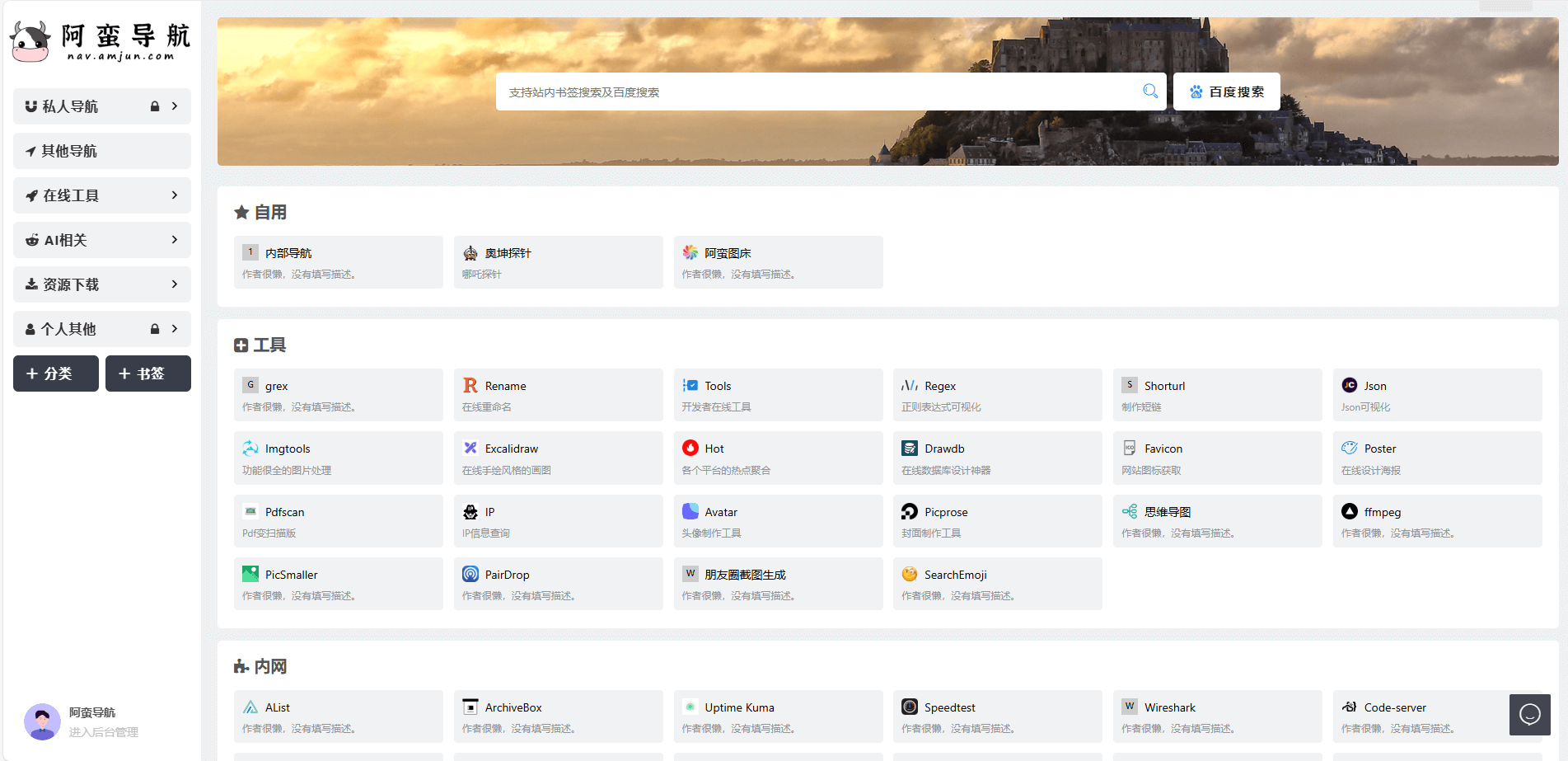Image resolution: width=1568 pixels, height=761 pixels.
Task: Click the cow logo at top left
Action: (31, 41)
